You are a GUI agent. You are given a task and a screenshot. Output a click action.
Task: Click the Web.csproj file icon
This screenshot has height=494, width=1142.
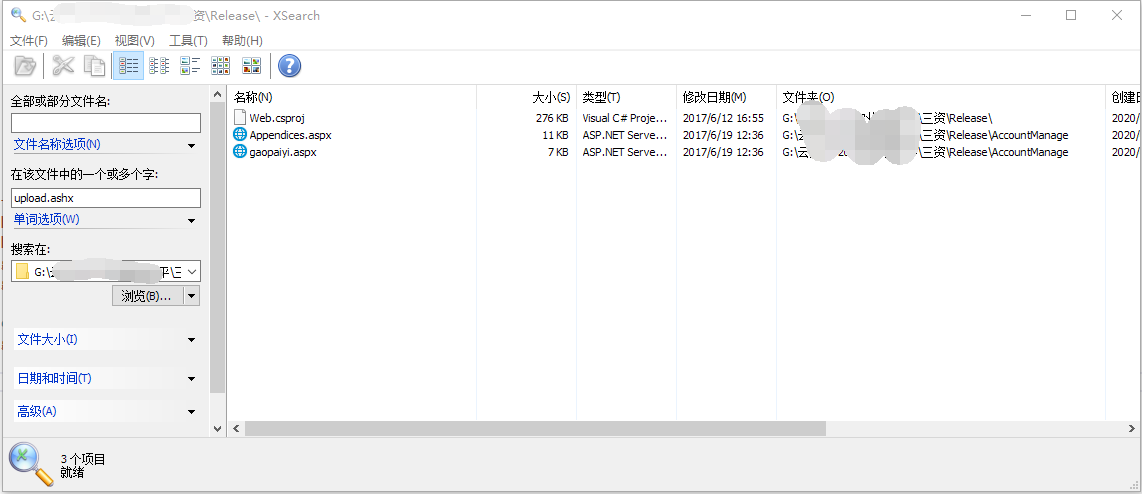coord(240,117)
